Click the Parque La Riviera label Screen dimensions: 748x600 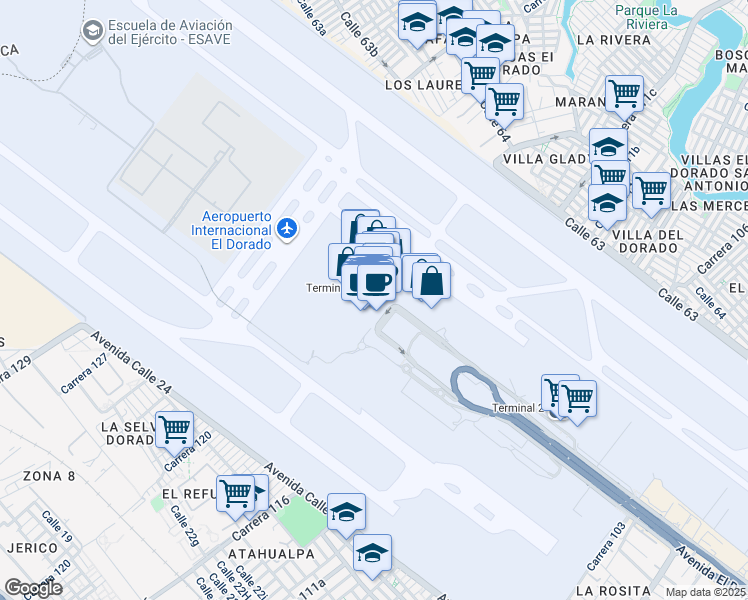tap(646, 17)
